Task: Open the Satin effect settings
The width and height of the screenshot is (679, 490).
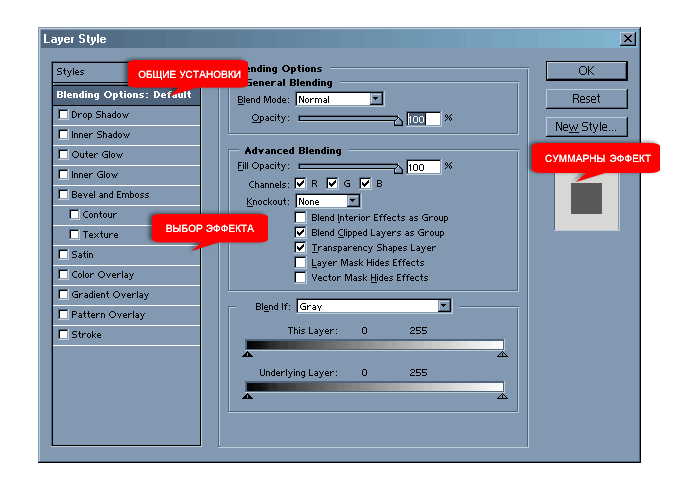Action: click(83, 255)
